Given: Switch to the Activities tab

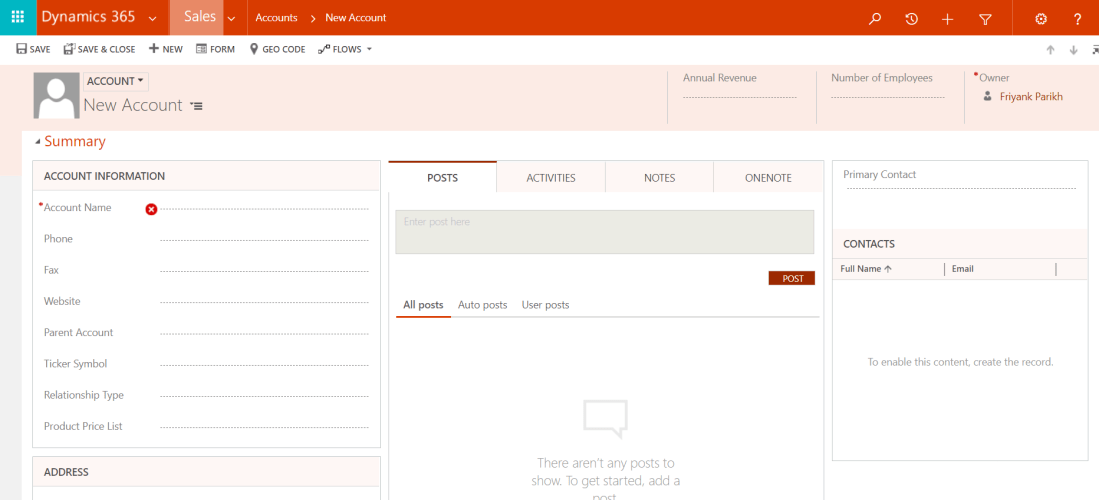Looking at the screenshot, I should [x=551, y=178].
